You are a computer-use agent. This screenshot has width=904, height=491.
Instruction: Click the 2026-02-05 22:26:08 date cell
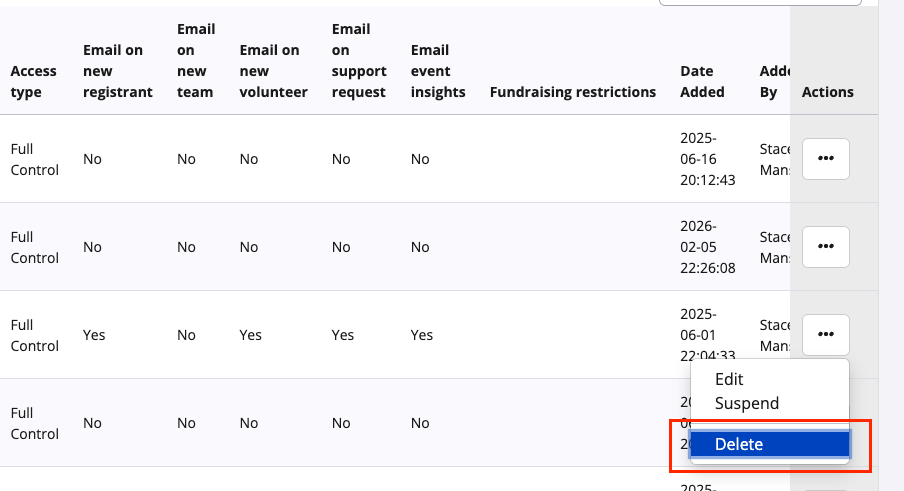[x=707, y=247]
